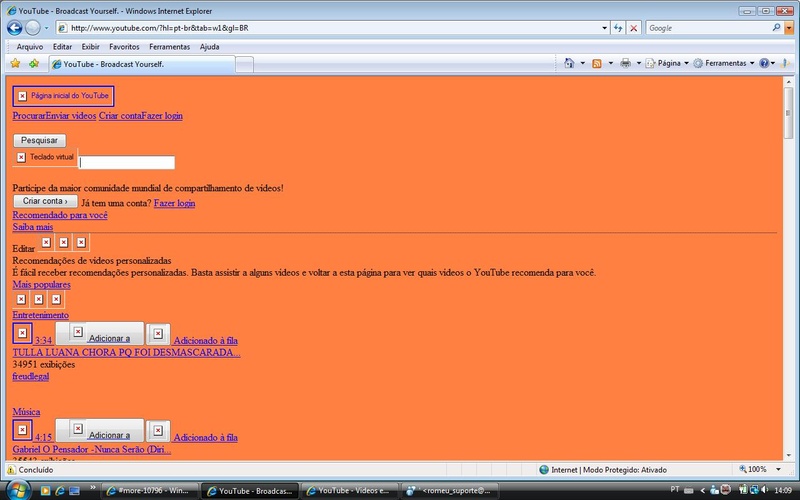The image size is (800, 500).
Task: Click the YouTube search text field
Action: click(127, 162)
